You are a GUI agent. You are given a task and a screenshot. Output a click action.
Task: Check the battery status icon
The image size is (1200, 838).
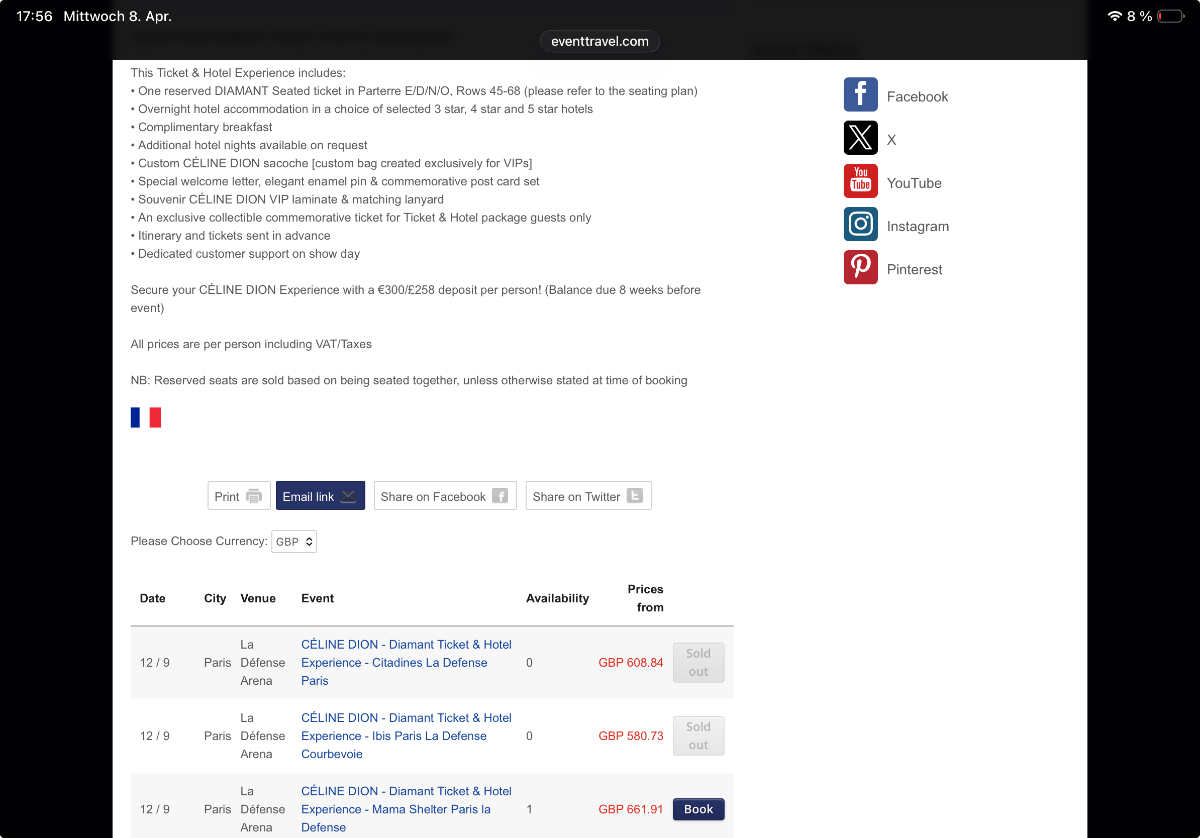click(x=1169, y=16)
